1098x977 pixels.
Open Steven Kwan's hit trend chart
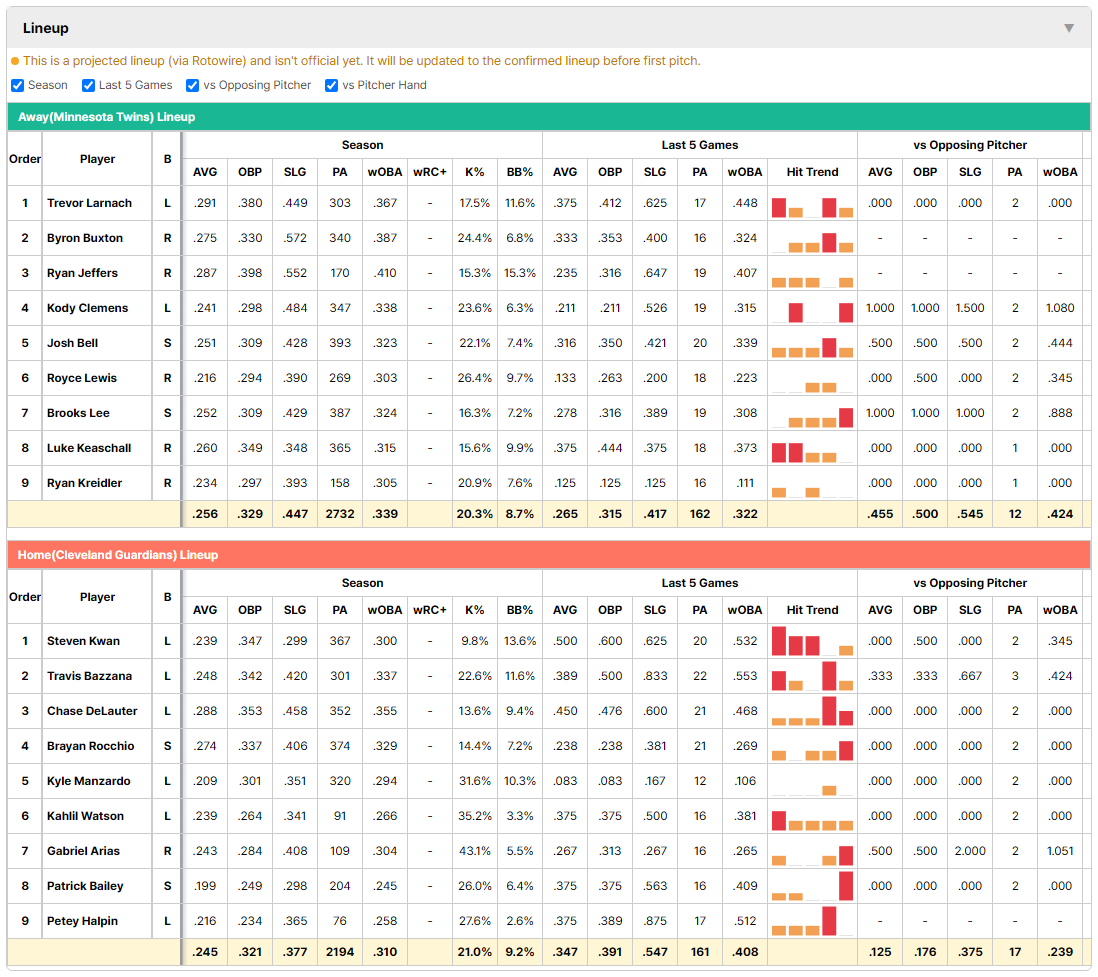812,641
